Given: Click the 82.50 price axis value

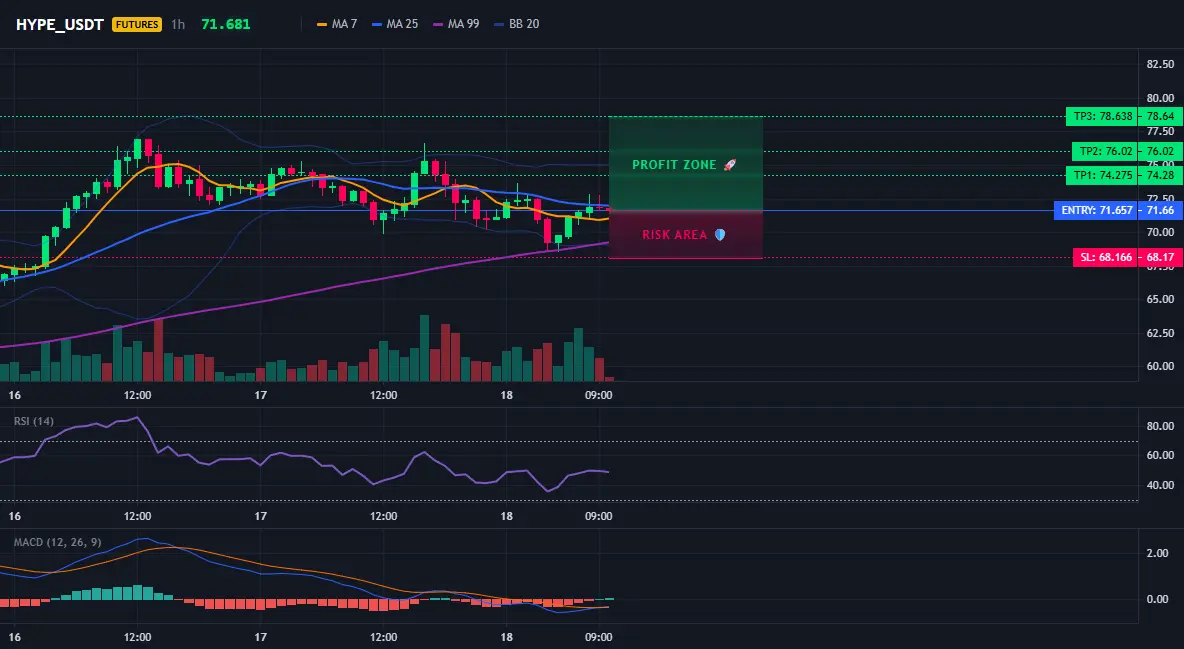Looking at the screenshot, I should coord(1160,64).
